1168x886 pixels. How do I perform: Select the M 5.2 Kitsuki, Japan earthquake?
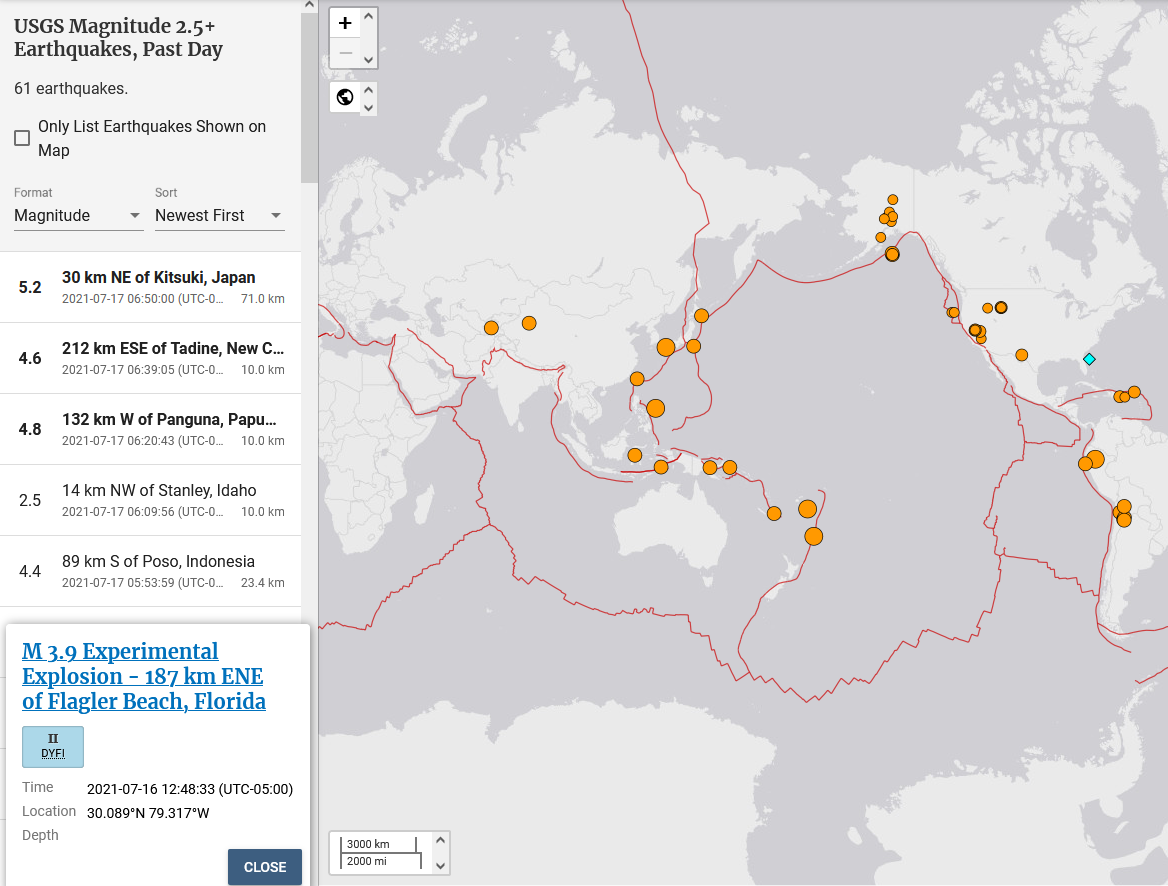click(150, 288)
